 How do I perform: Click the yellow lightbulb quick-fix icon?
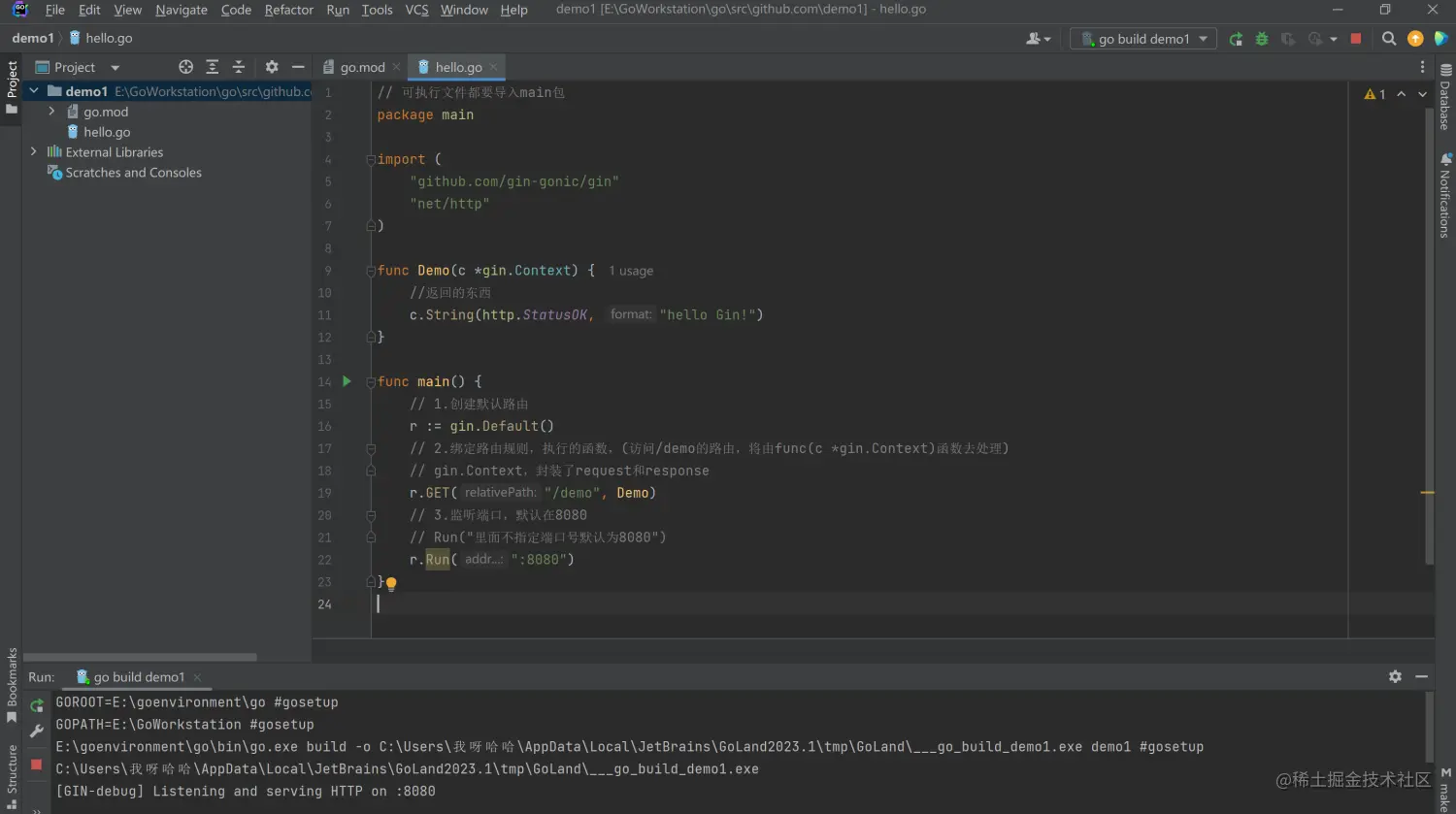click(x=391, y=584)
